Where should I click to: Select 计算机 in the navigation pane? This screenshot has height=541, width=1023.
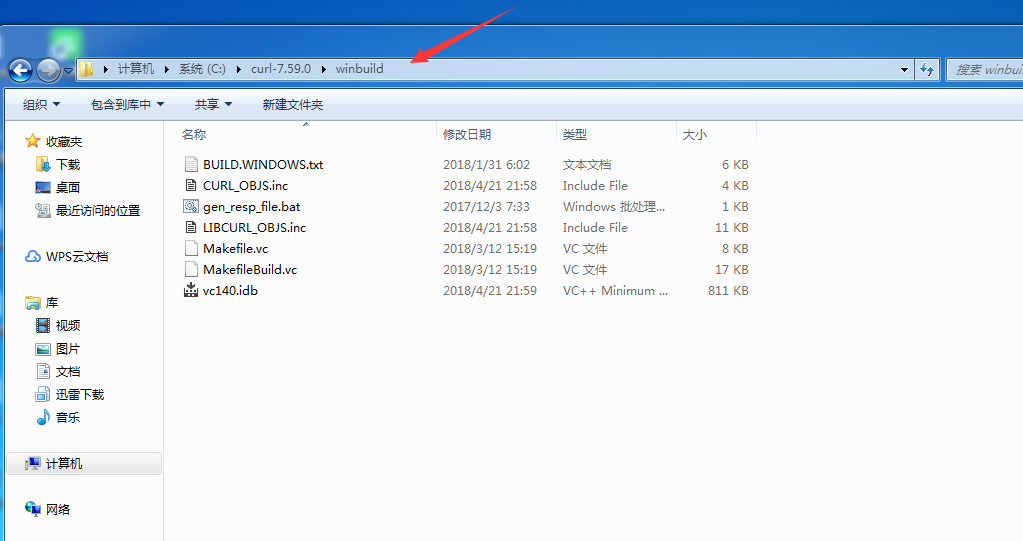(84, 463)
